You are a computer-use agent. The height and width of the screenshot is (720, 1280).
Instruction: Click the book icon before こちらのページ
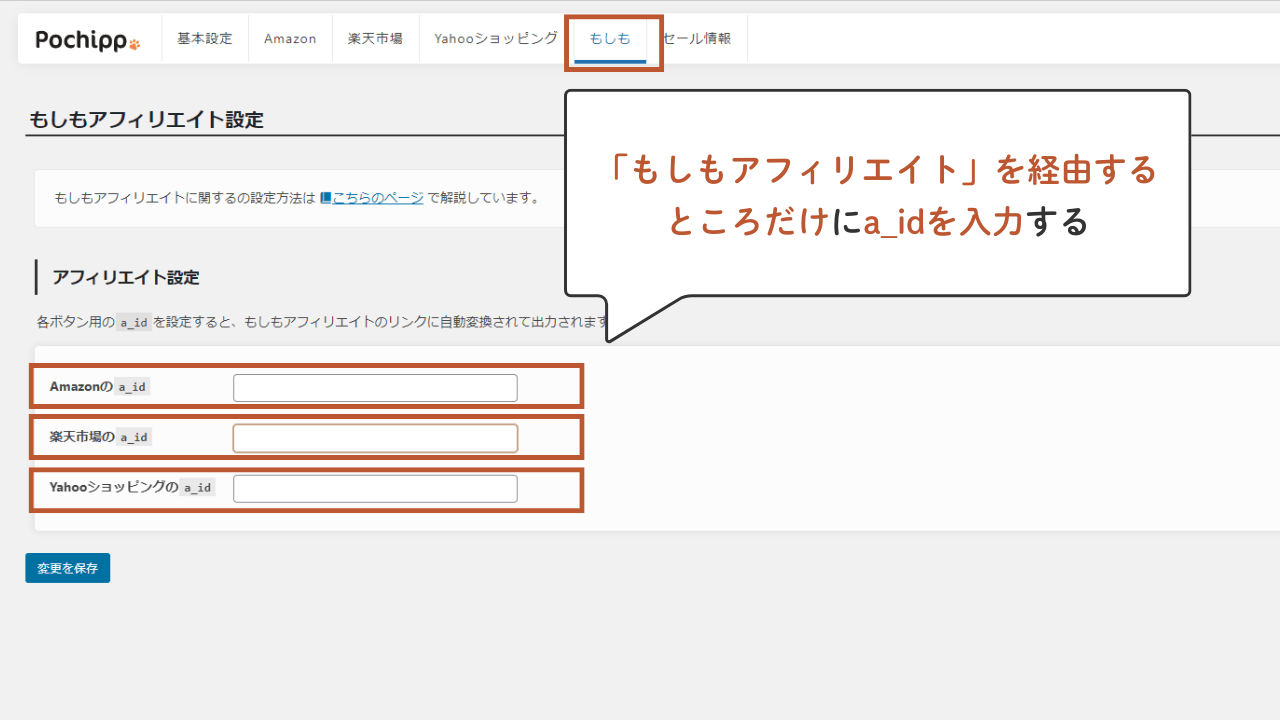[325, 198]
